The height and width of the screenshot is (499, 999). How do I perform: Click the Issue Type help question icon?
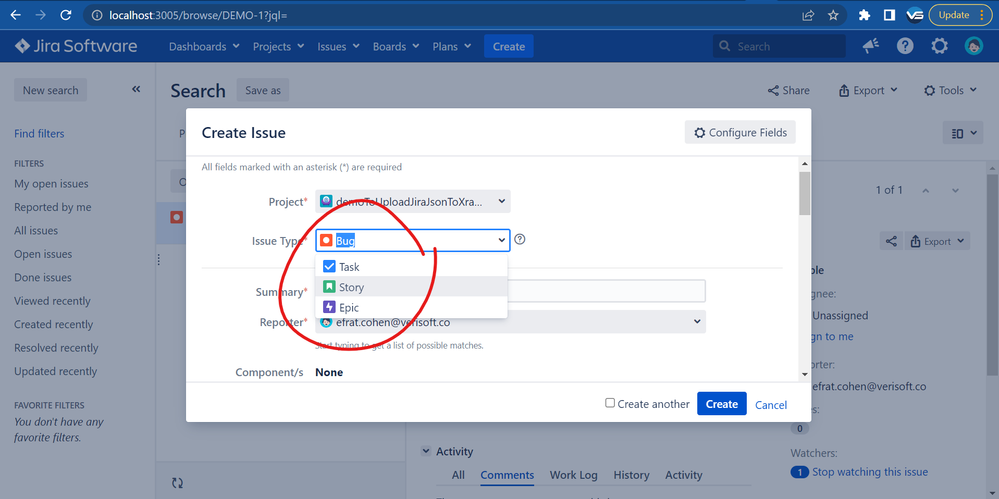pyautogui.click(x=520, y=240)
